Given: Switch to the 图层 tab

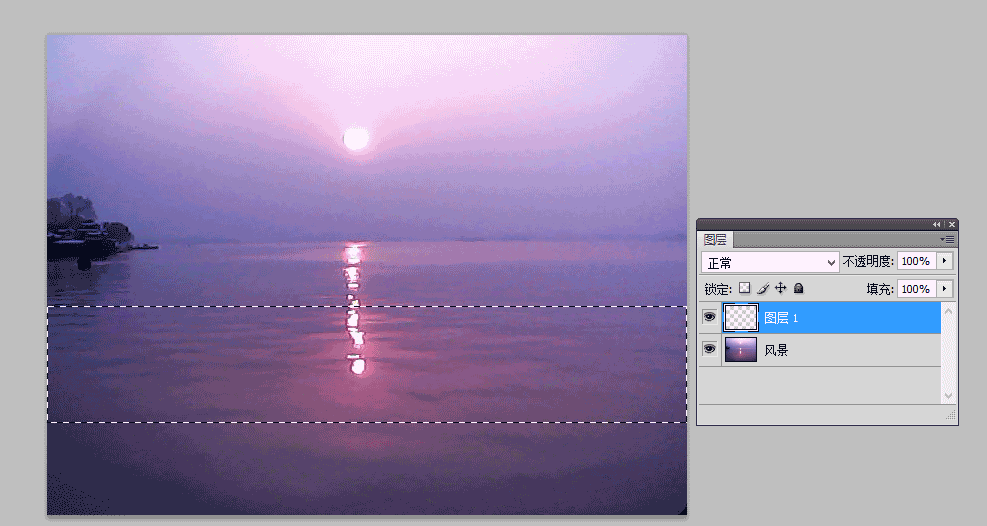Looking at the screenshot, I should pos(715,240).
